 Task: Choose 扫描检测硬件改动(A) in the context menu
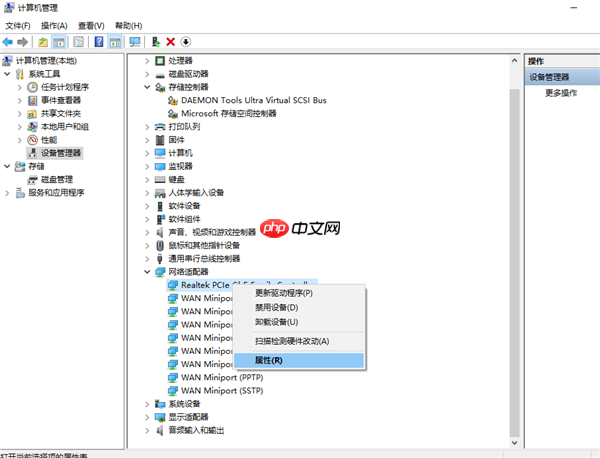click(299, 341)
